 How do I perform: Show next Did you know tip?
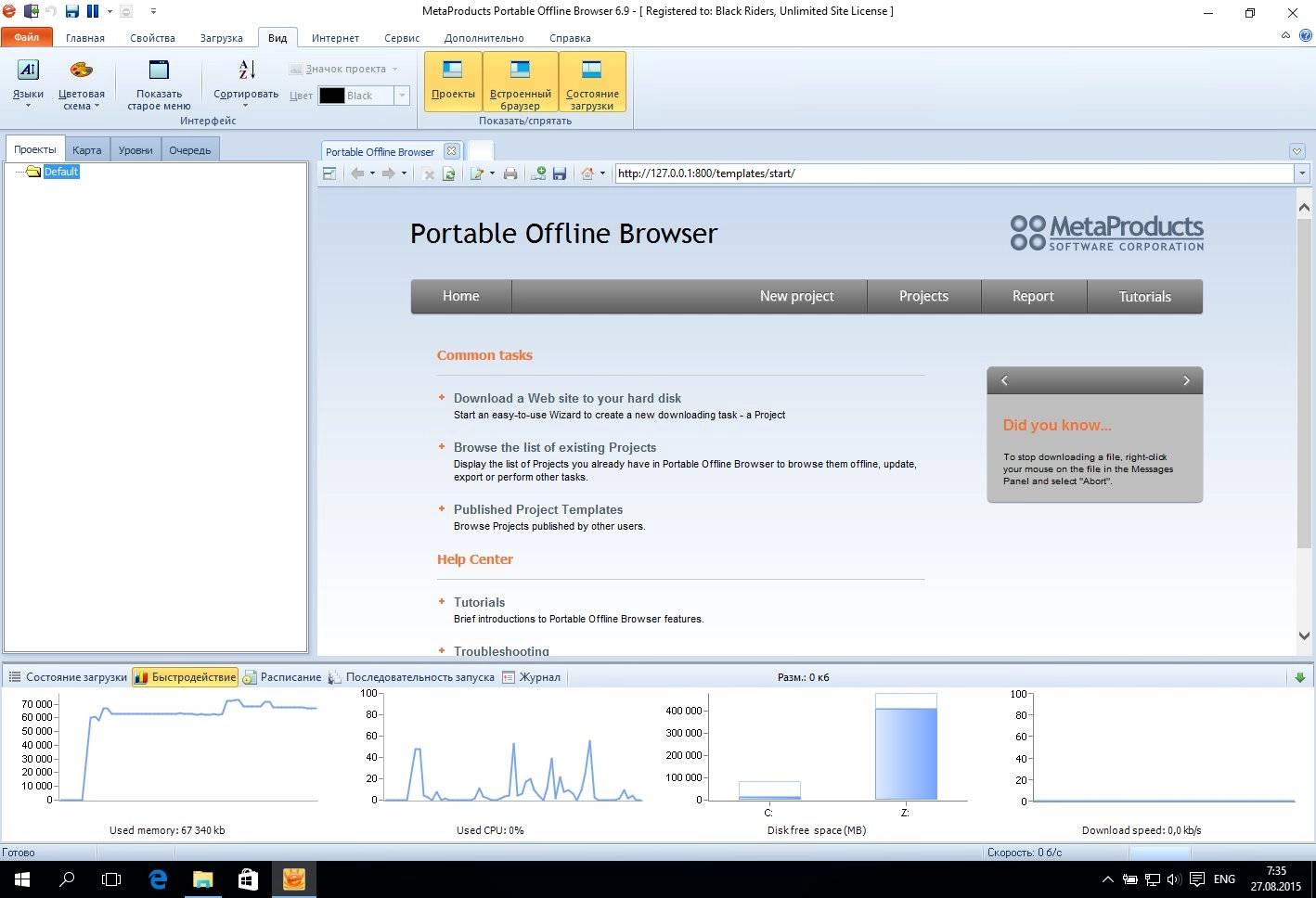point(1186,380)
